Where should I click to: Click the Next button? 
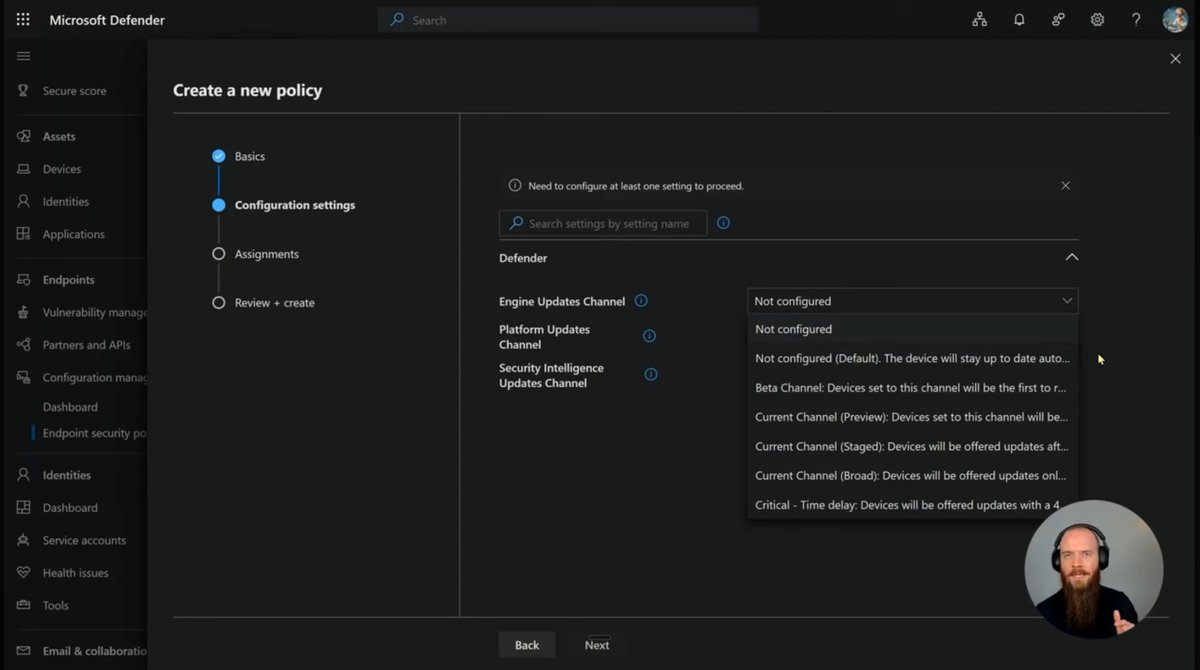click(x=597, y=645)
